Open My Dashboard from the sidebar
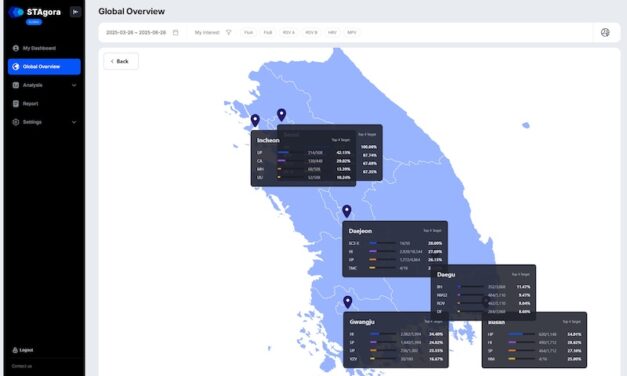This screenshot has height=376, width=627. (x=44, y=48)
